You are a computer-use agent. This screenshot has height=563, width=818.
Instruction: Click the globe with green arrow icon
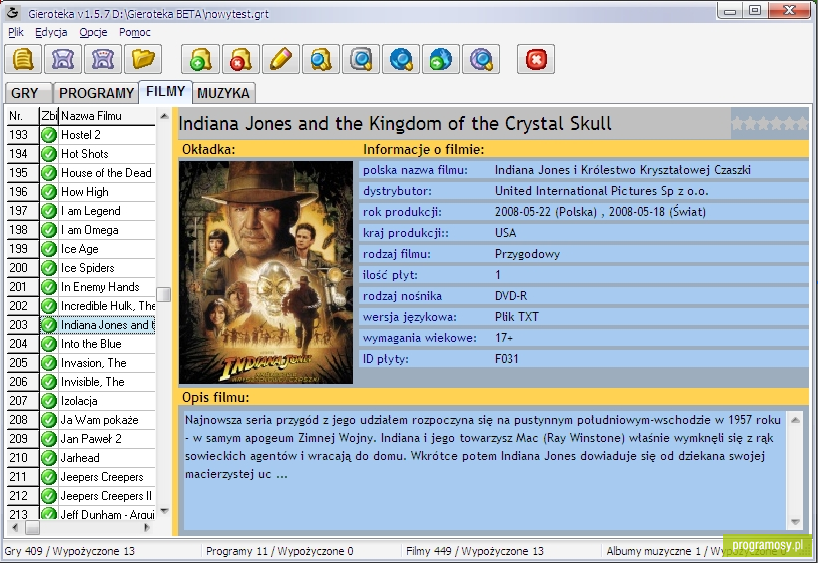point(441,59)
